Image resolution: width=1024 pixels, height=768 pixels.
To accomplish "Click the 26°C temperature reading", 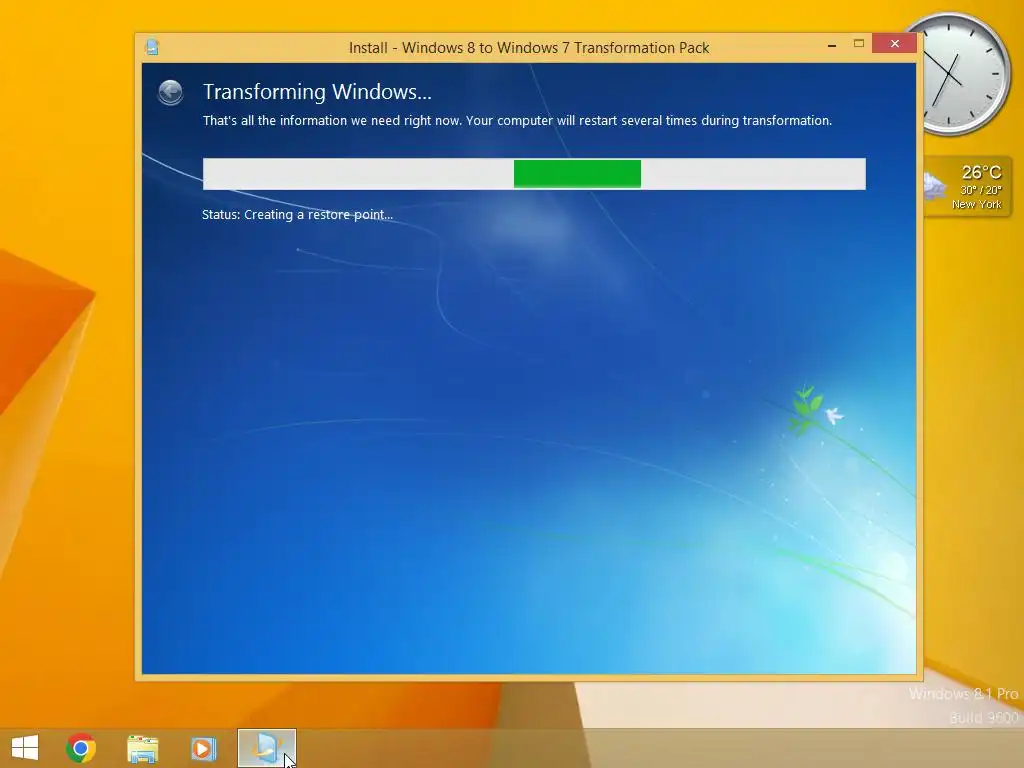I will 981,172.
